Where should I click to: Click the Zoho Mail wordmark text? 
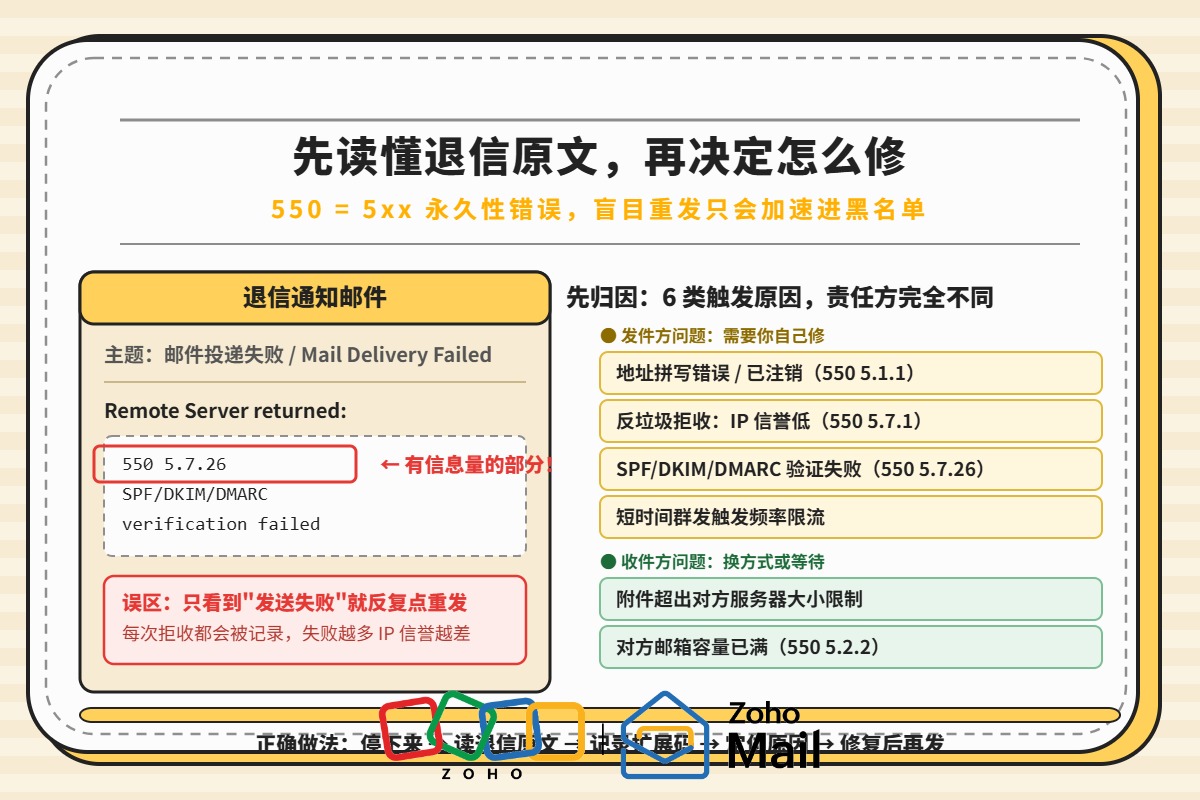click(x=773, y=735)
